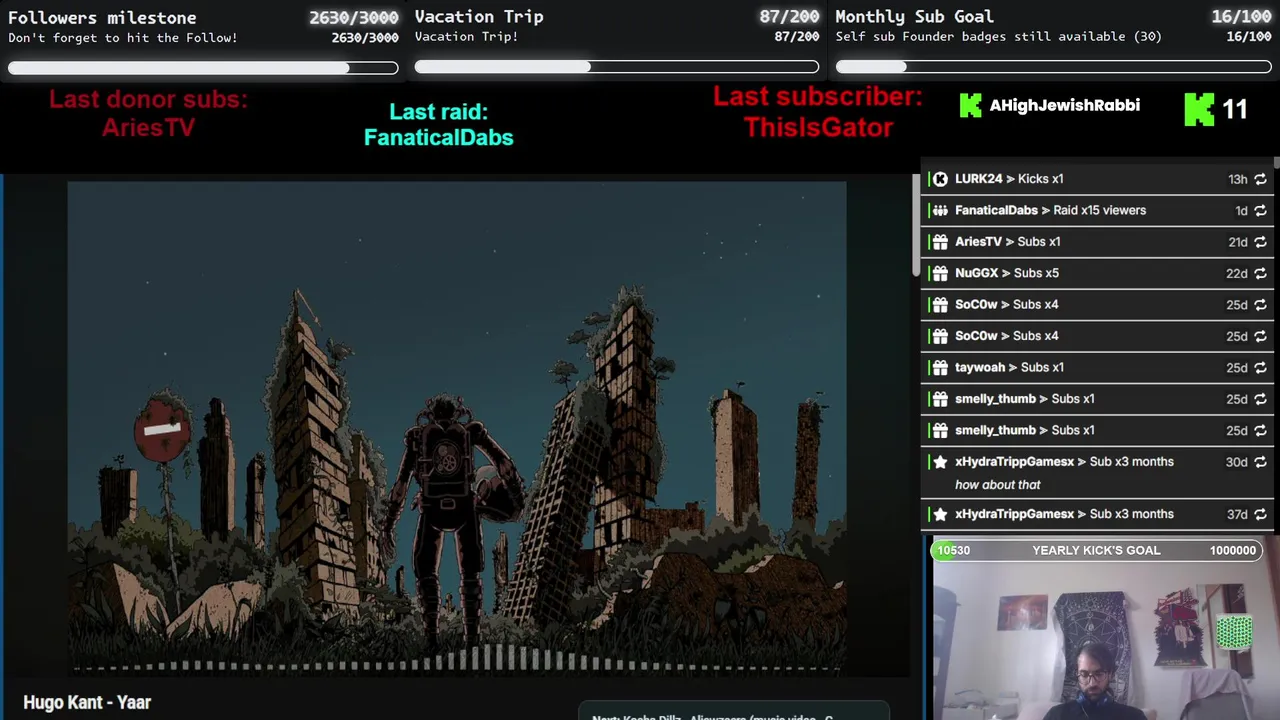
Task: Click the gift icon in the taywoah row
Action: click(940, 367)
